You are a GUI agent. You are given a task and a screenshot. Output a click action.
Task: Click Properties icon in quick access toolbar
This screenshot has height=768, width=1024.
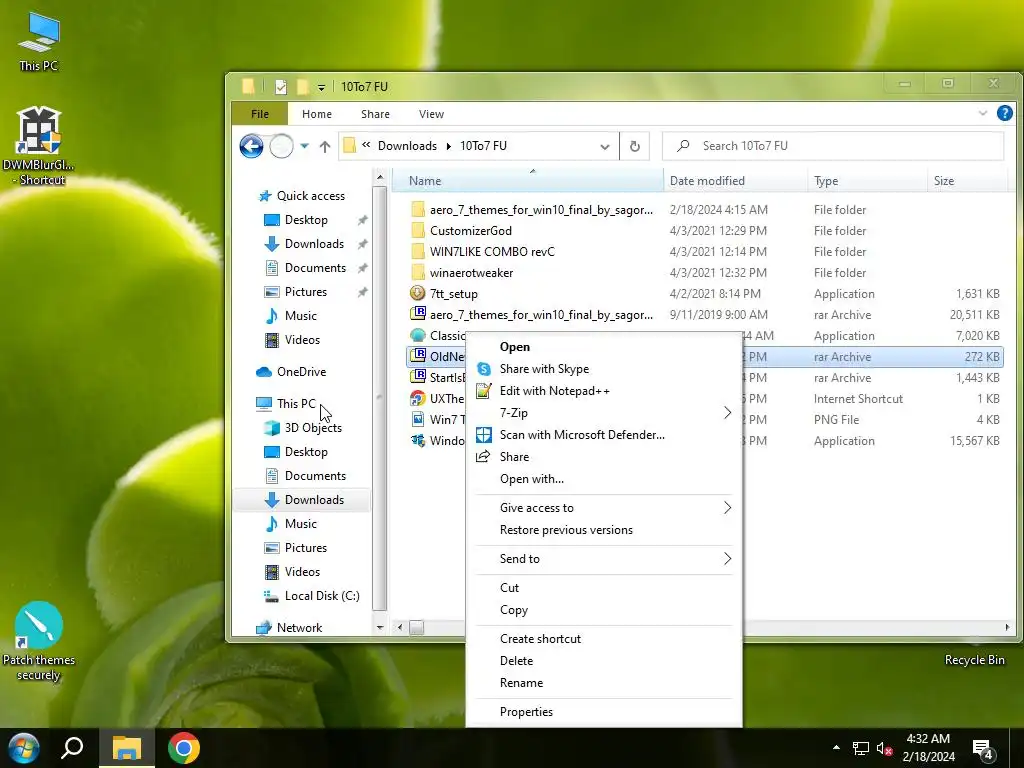point(281,86)
